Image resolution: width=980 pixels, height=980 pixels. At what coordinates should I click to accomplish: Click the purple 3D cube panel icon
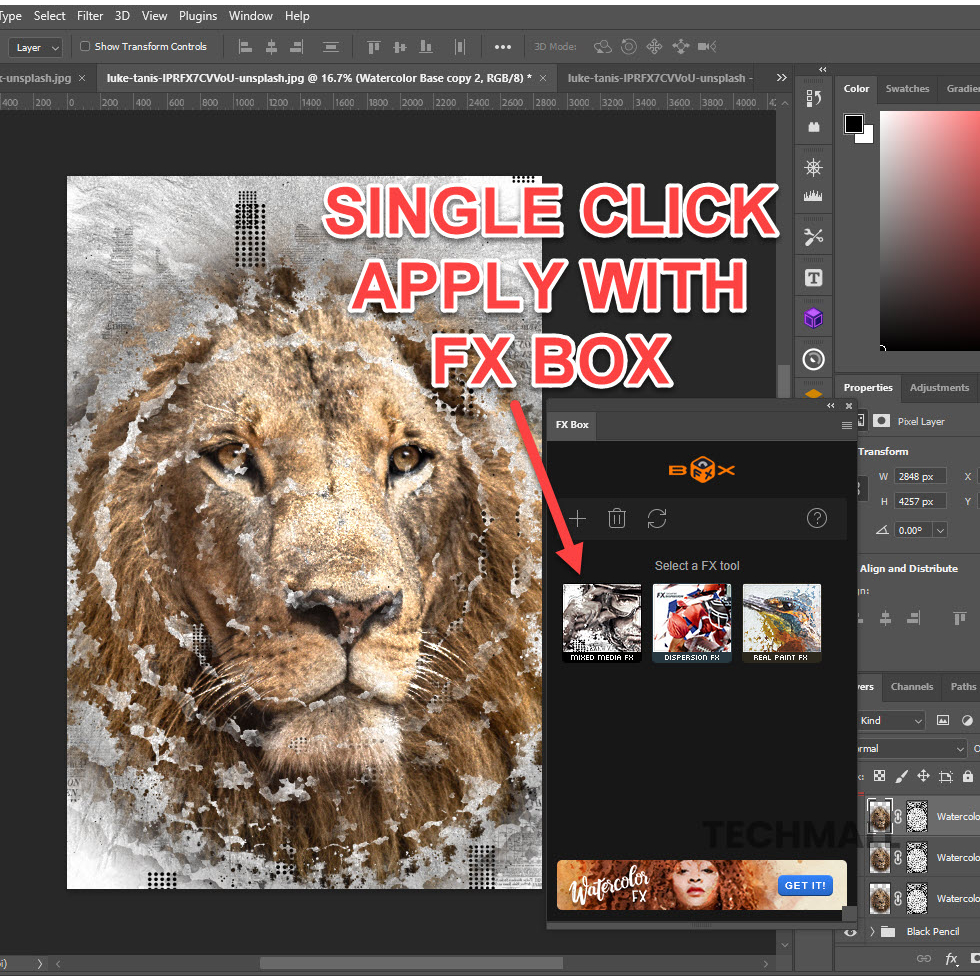(x=813, y=318)
